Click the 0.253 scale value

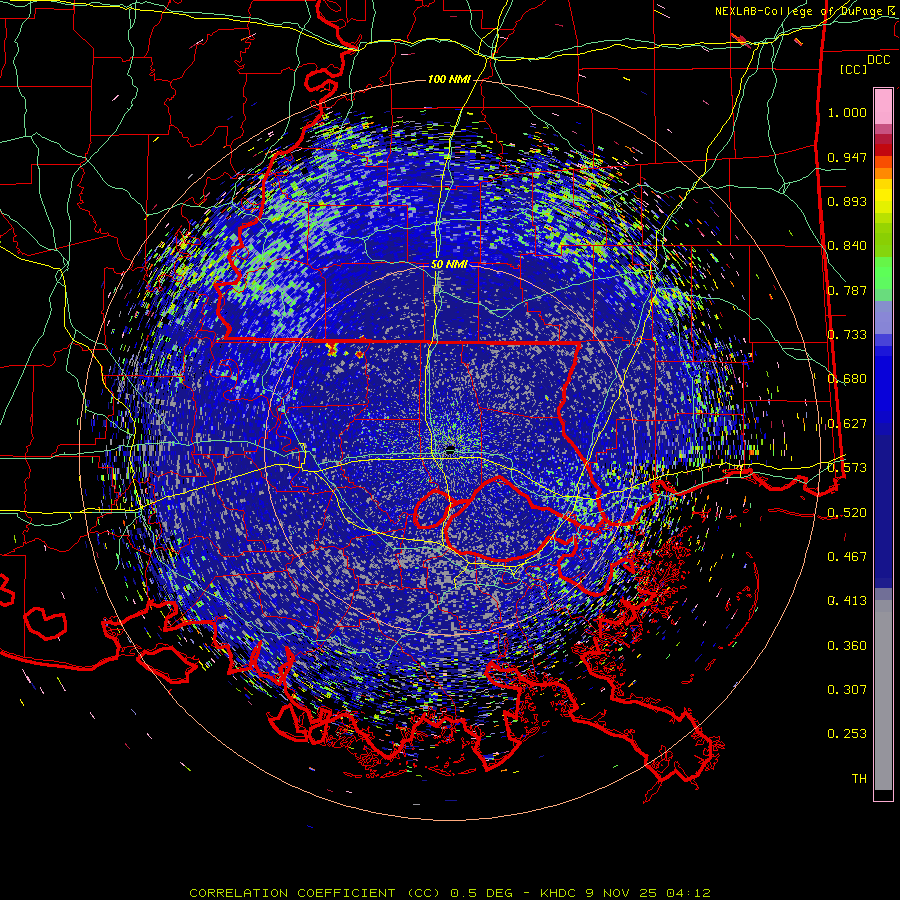tap(847, 734)
